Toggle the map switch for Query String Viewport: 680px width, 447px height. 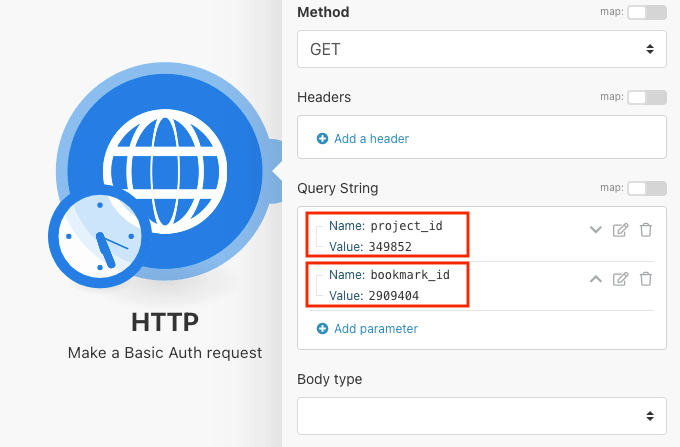click(x=646, y=188)
